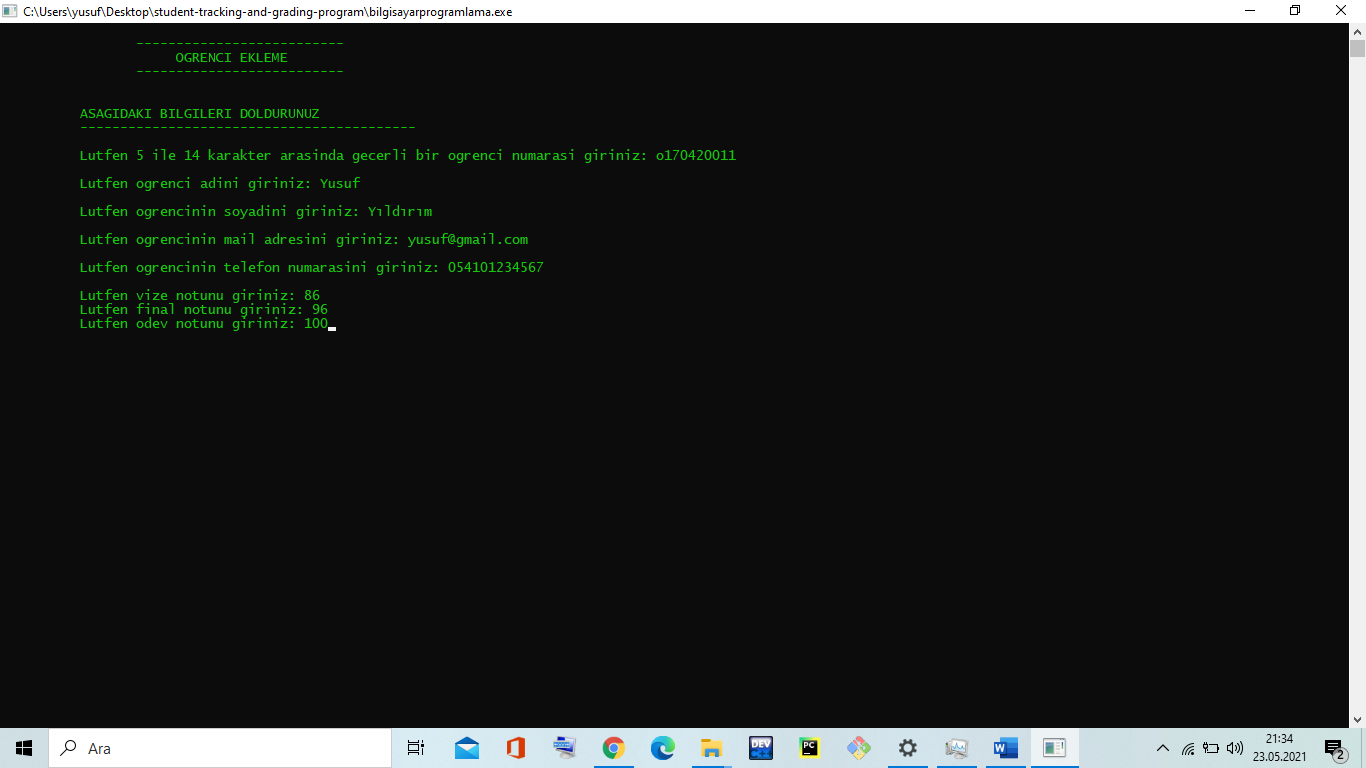Open File Explorer from the taskbar

point(712,748)
